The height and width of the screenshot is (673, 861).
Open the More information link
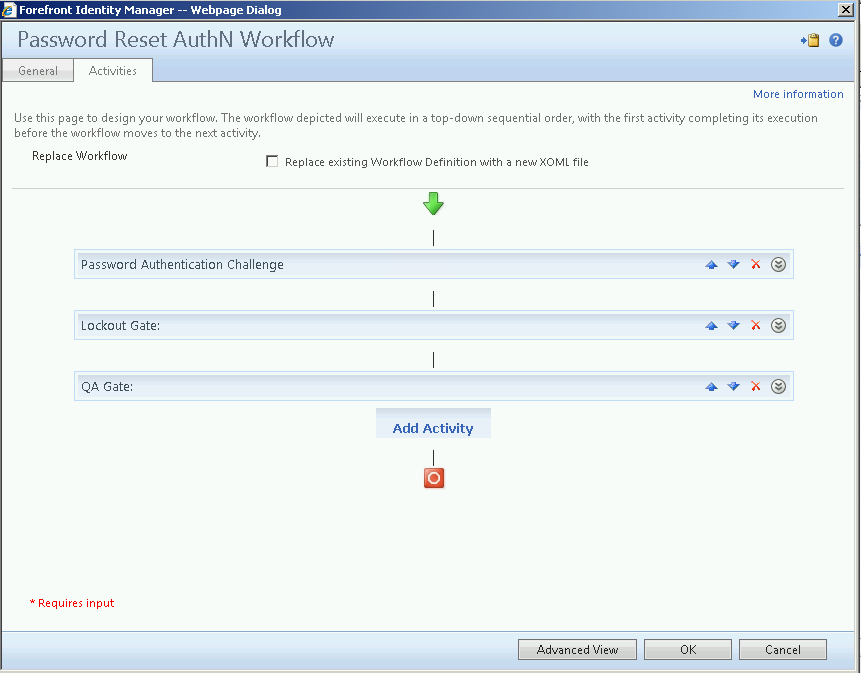tap(798, 94)
